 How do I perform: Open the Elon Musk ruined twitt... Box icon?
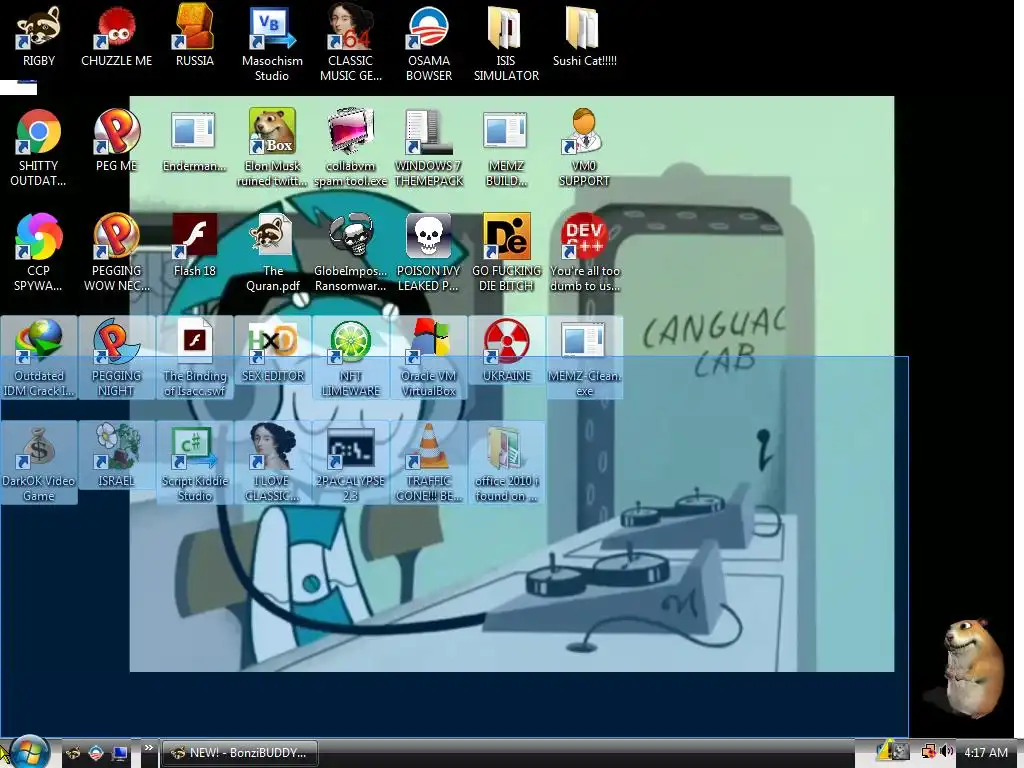(272, 149)
